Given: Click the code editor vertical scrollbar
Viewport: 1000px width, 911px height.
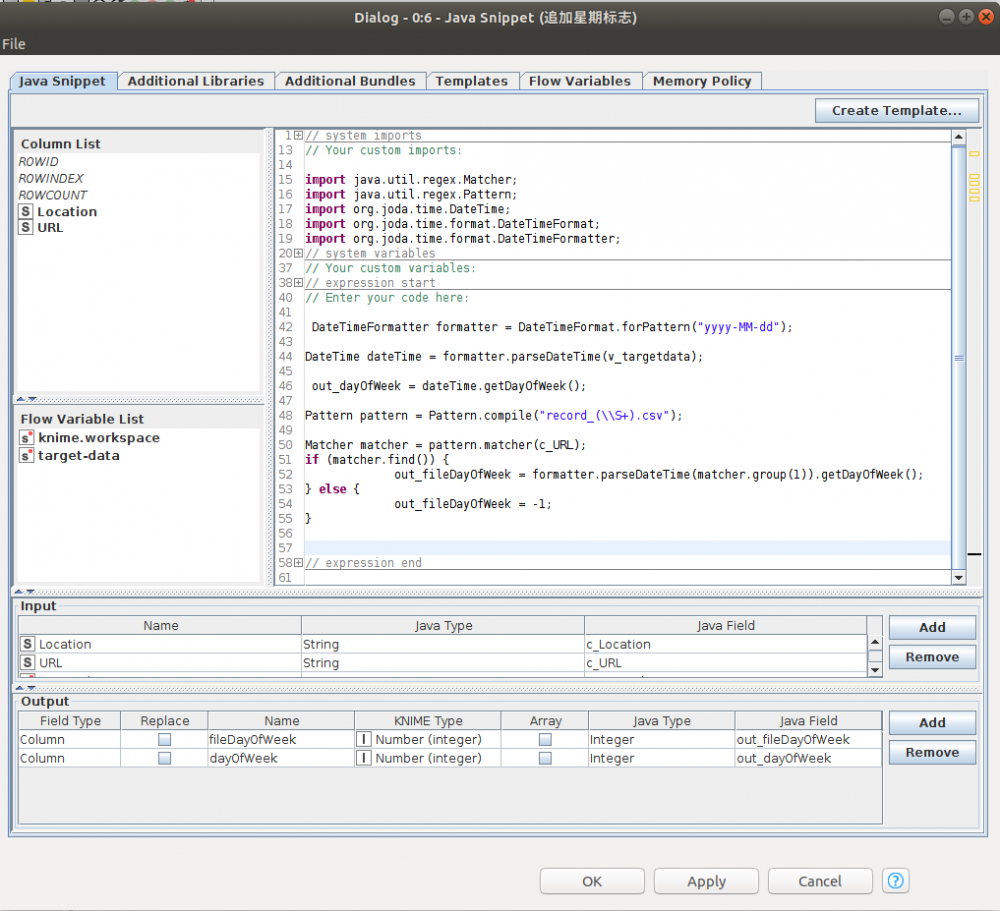Looking at the screenshot, I should (x=959, y=357).
